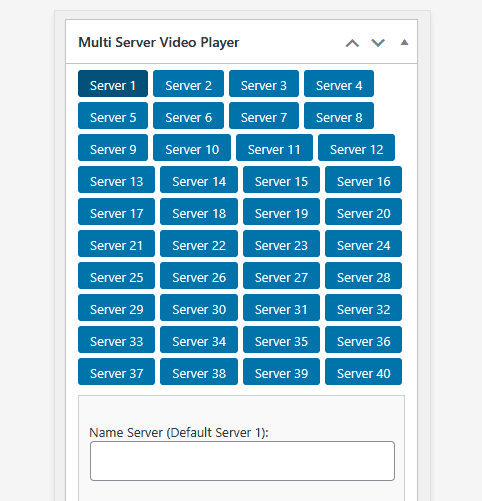This screenshot has width=482, height=501.
Task: Switch to the Server 2 tab
Action: (x=188, y=84)
